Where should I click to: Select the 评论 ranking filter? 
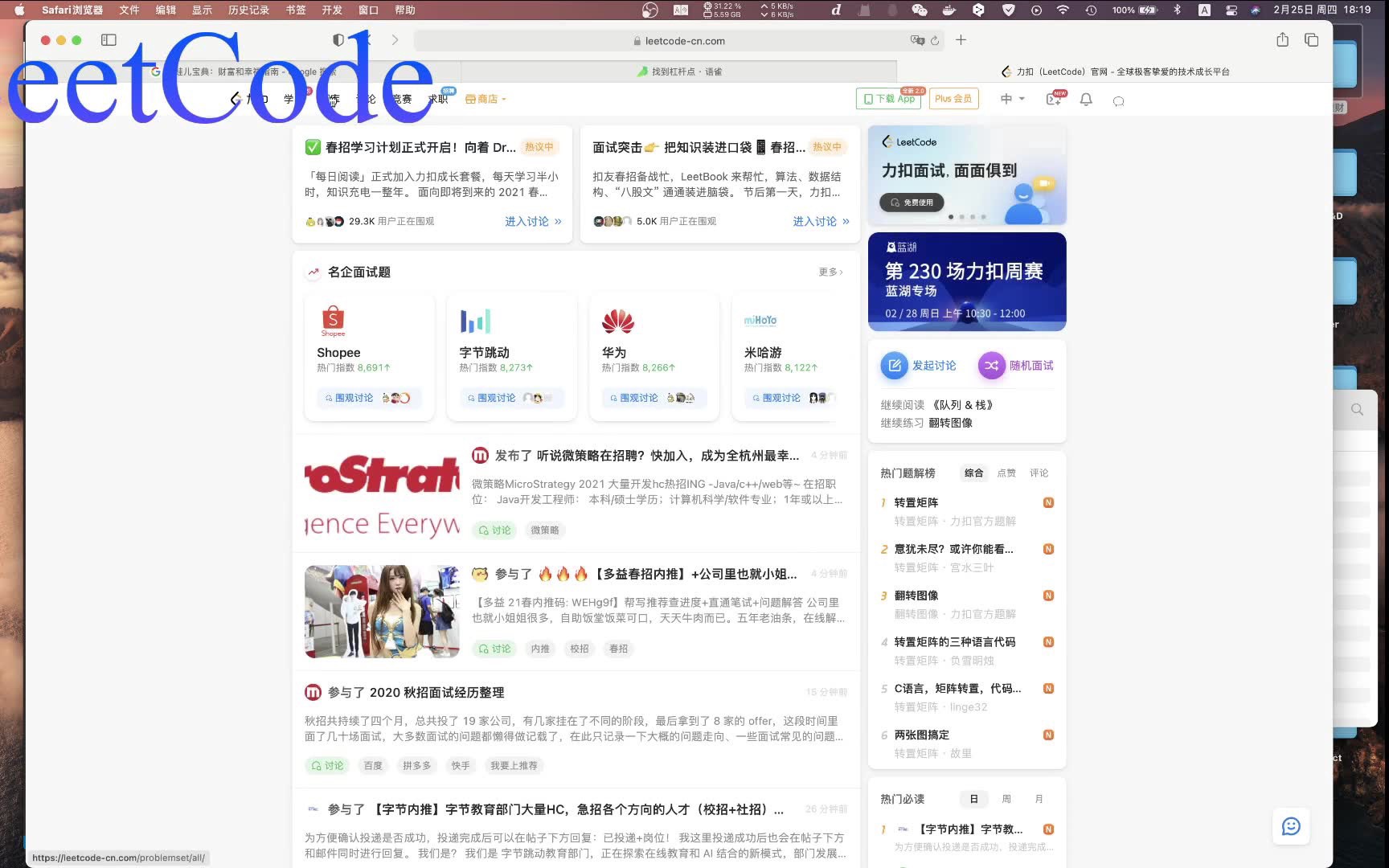coord(1039,473)
